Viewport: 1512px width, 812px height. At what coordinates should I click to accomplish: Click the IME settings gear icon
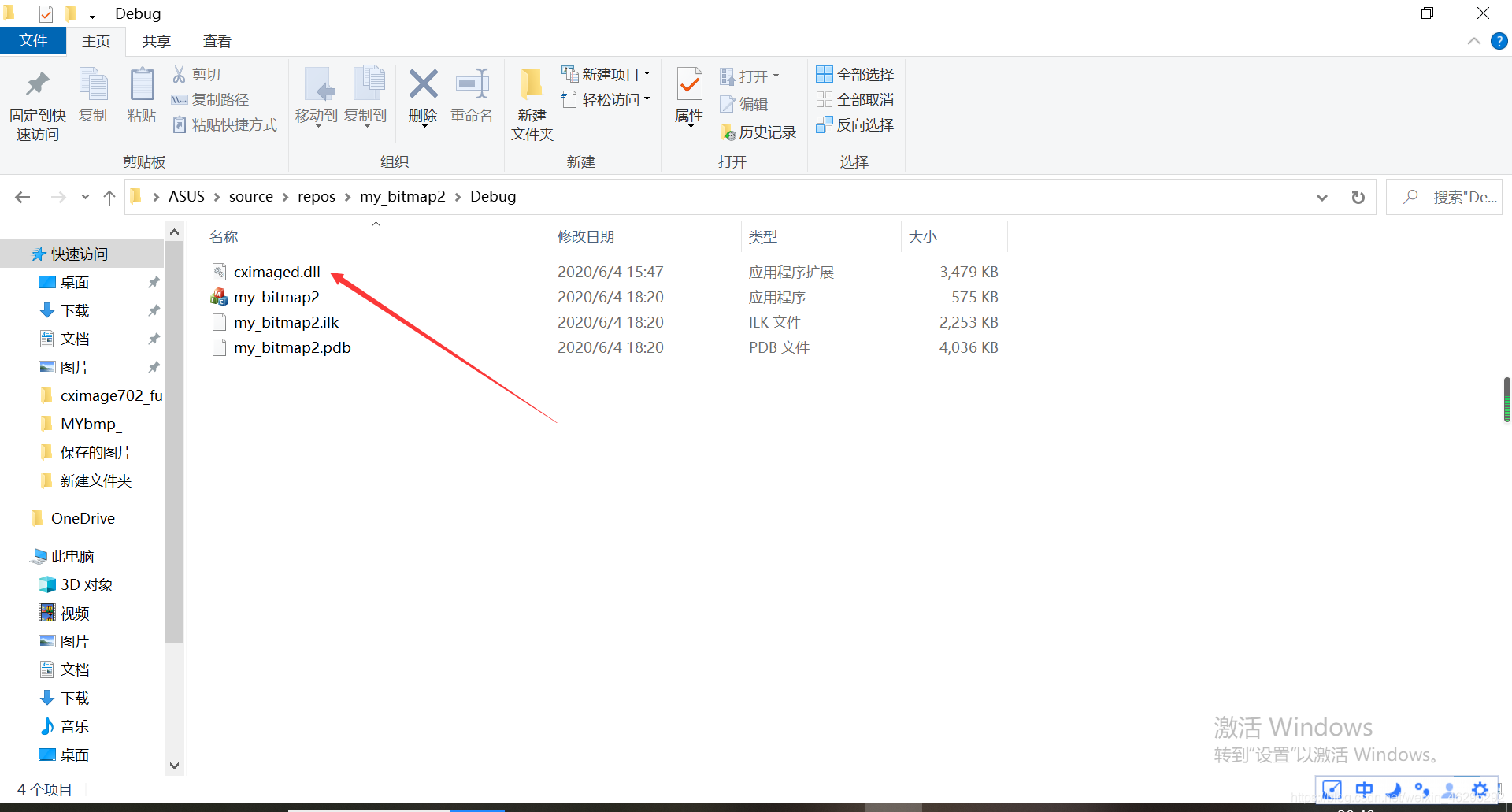(x=1480, y=789)
